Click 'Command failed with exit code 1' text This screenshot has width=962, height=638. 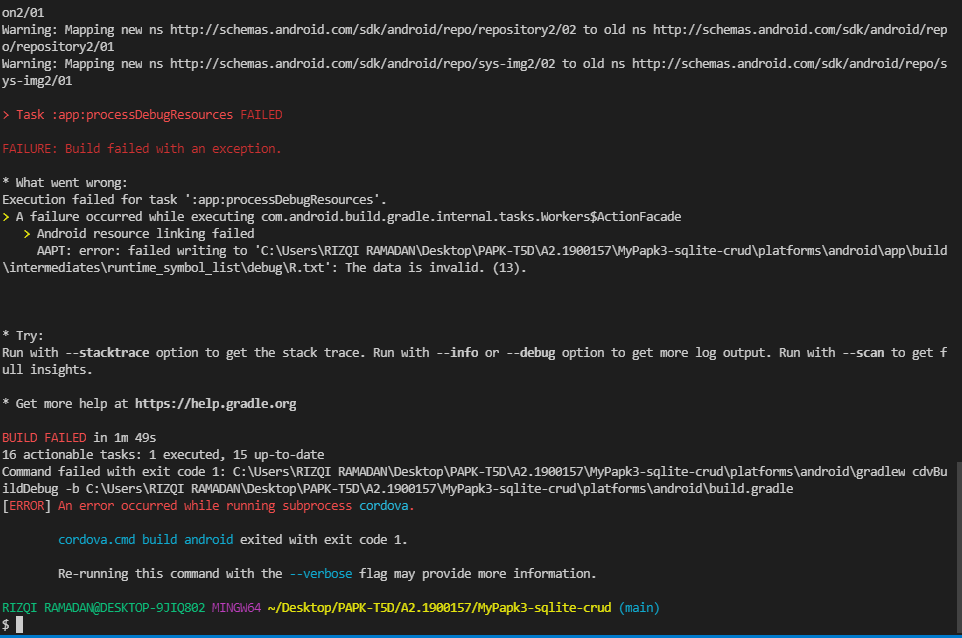pyautogui.click(x=114, y=472)
